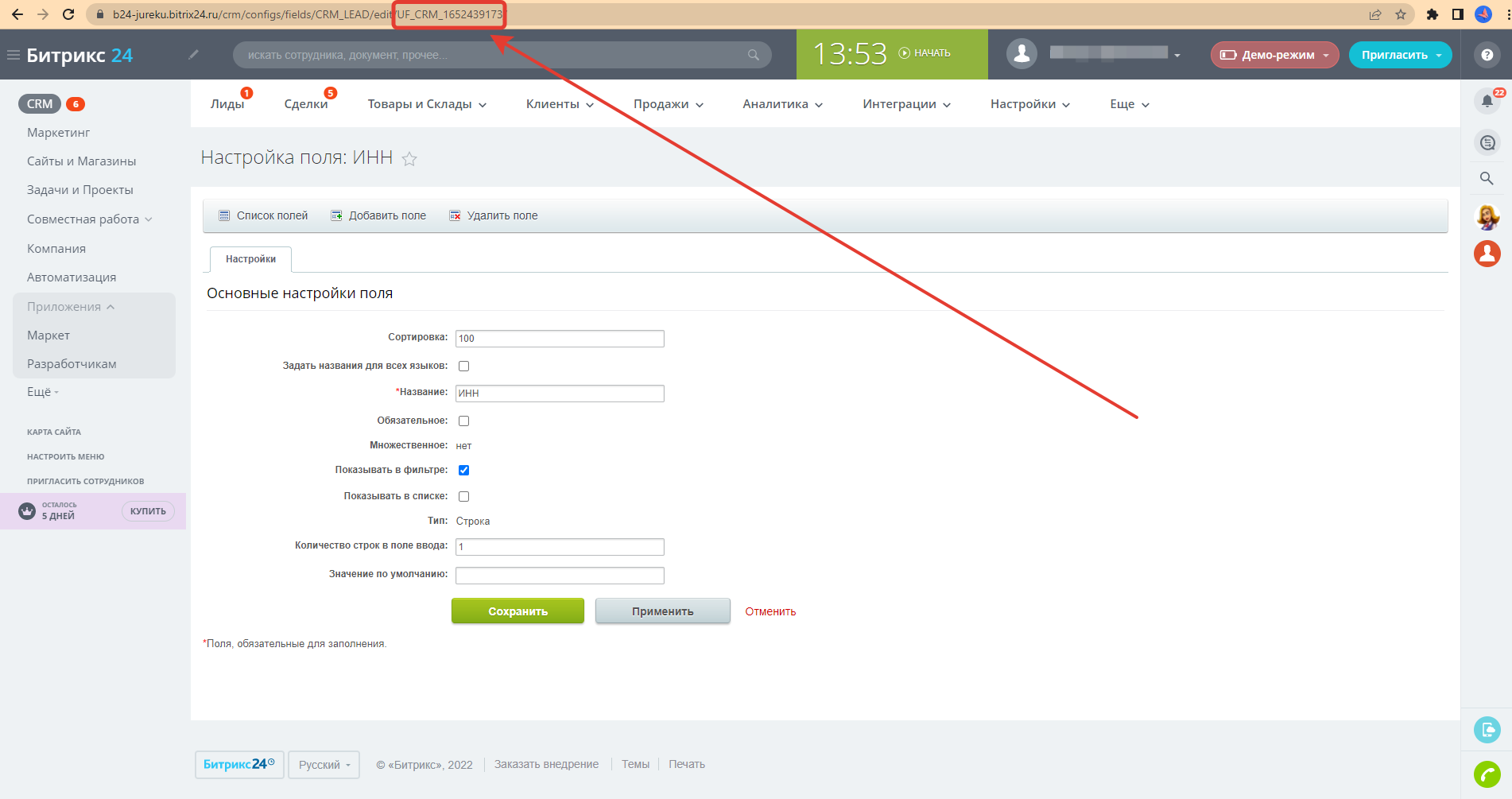
Task: Enable the Обязательное checkbox
Action: (x=464, y=421)
